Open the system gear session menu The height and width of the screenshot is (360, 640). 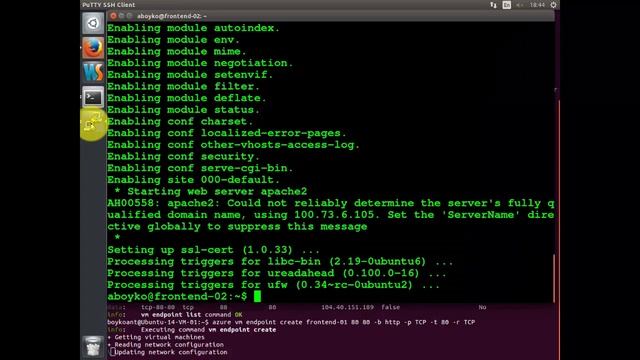(553, 5)
